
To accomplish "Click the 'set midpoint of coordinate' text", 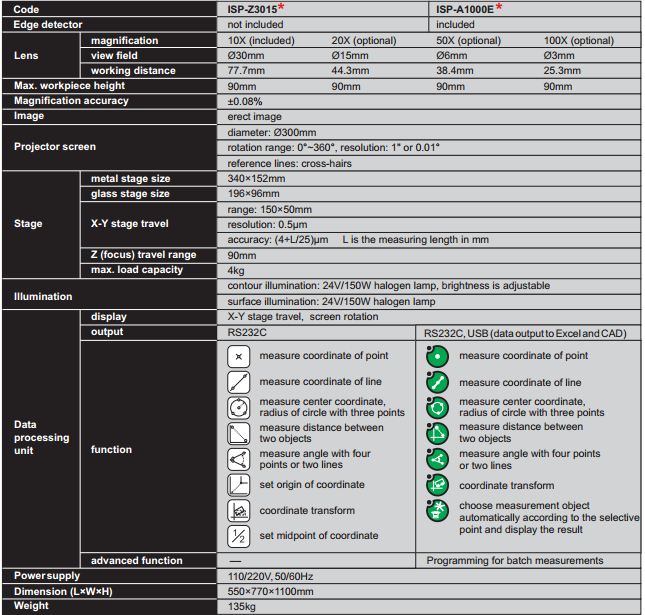I will (319, 536).
